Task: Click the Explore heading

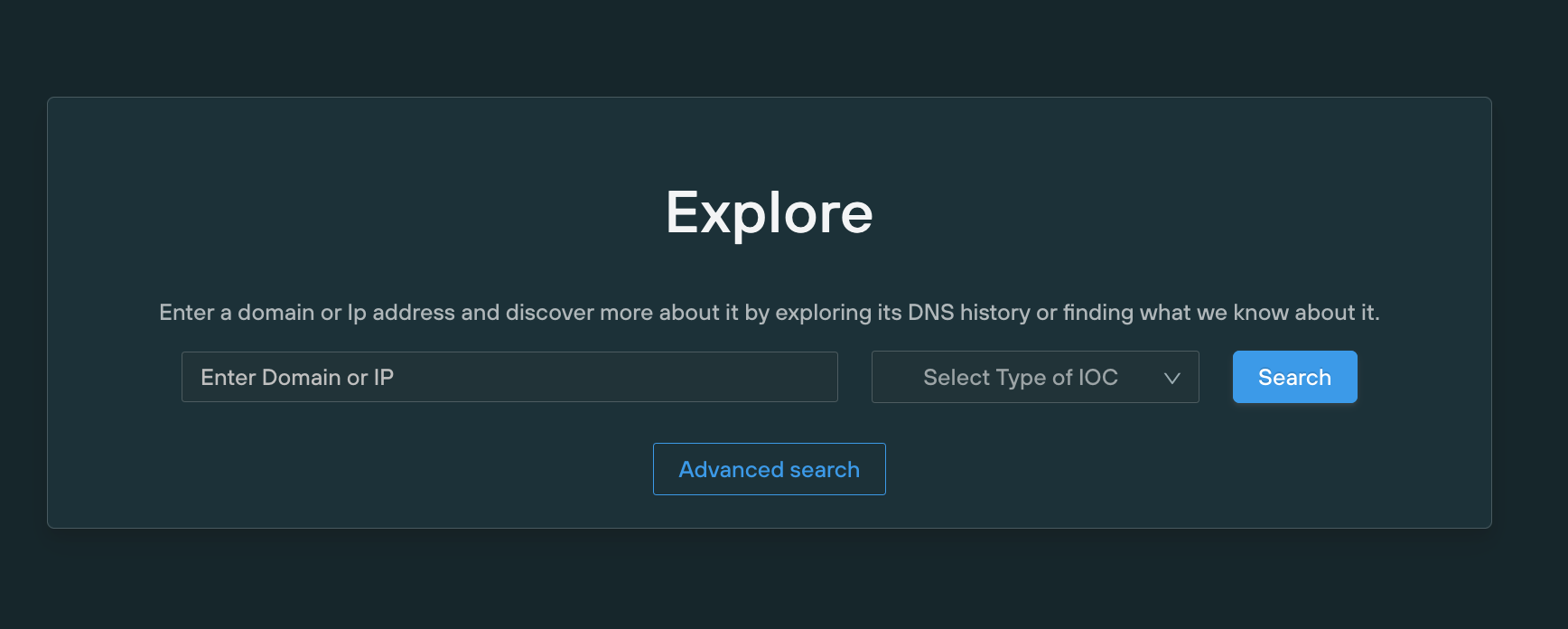Action: [x=769, y=213]
